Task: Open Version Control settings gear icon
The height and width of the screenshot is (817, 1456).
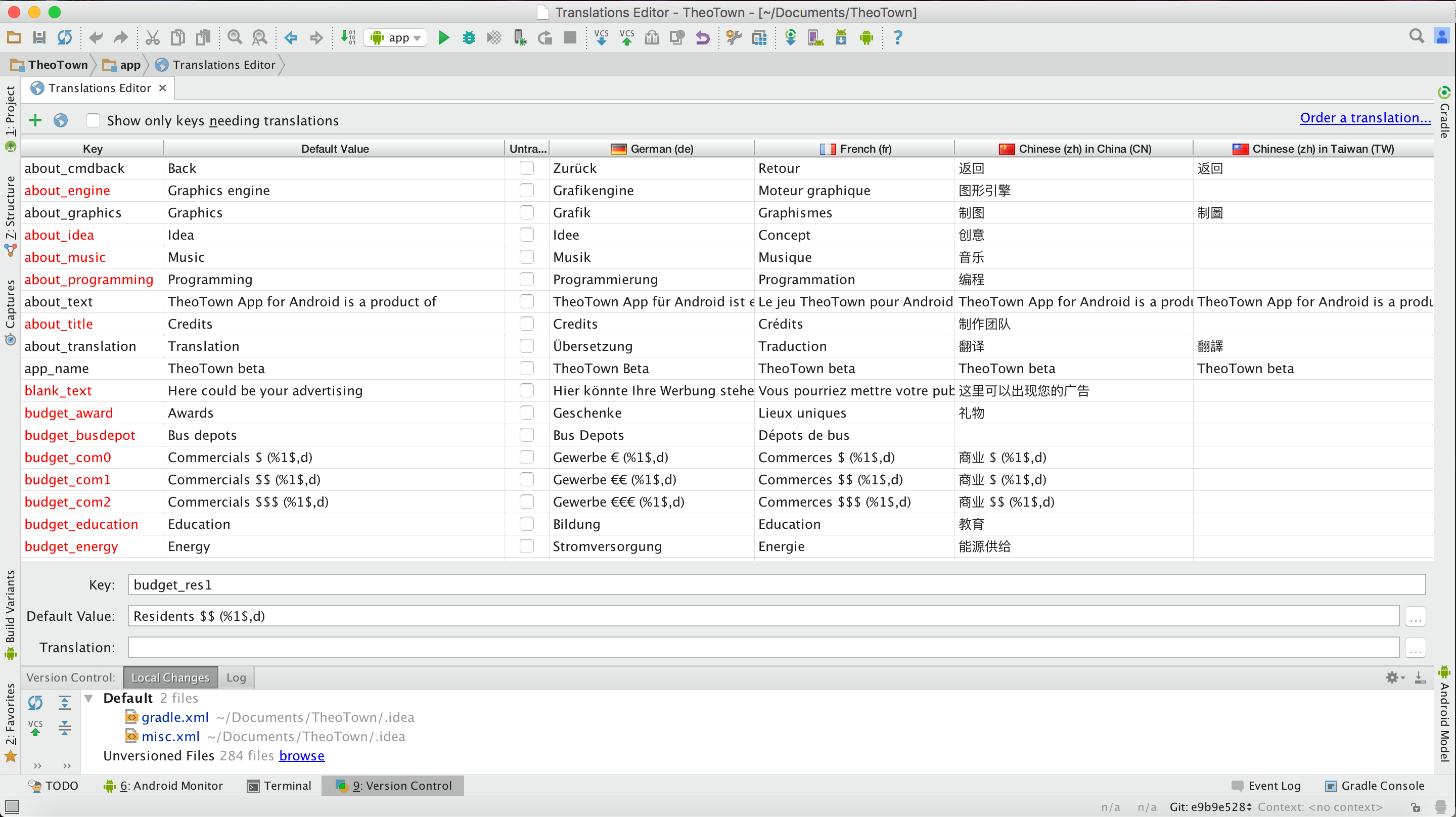Action: click(x=1395, y=677)
